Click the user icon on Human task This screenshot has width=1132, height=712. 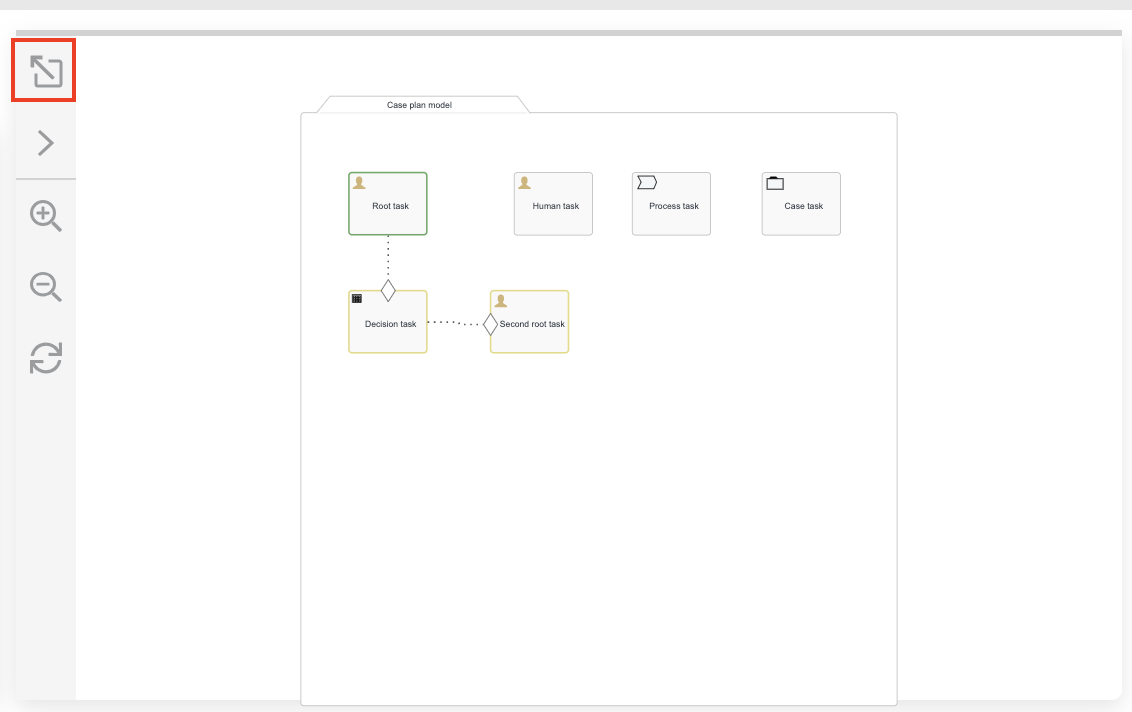point(522,181)
